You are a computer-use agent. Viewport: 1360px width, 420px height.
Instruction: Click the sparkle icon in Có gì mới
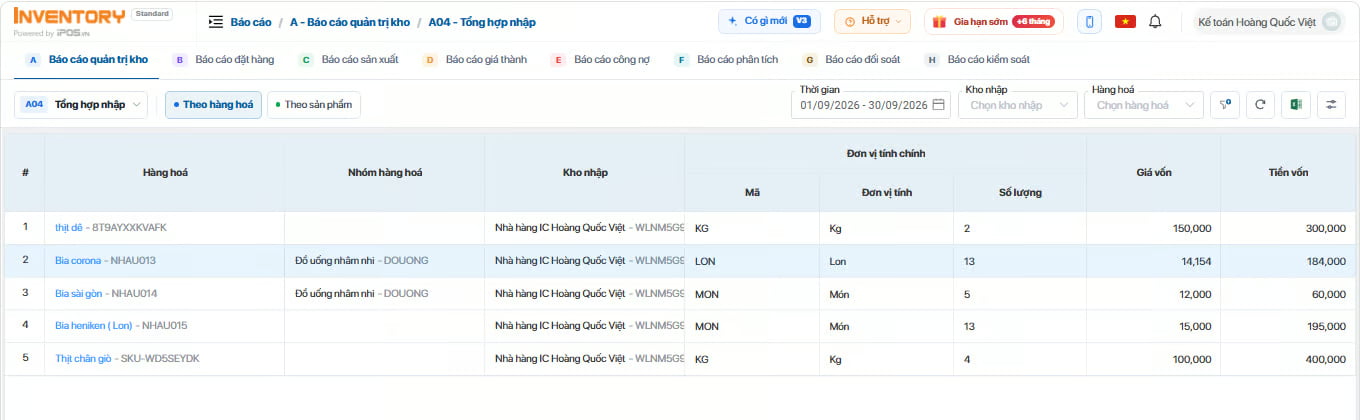pos(733,21)
